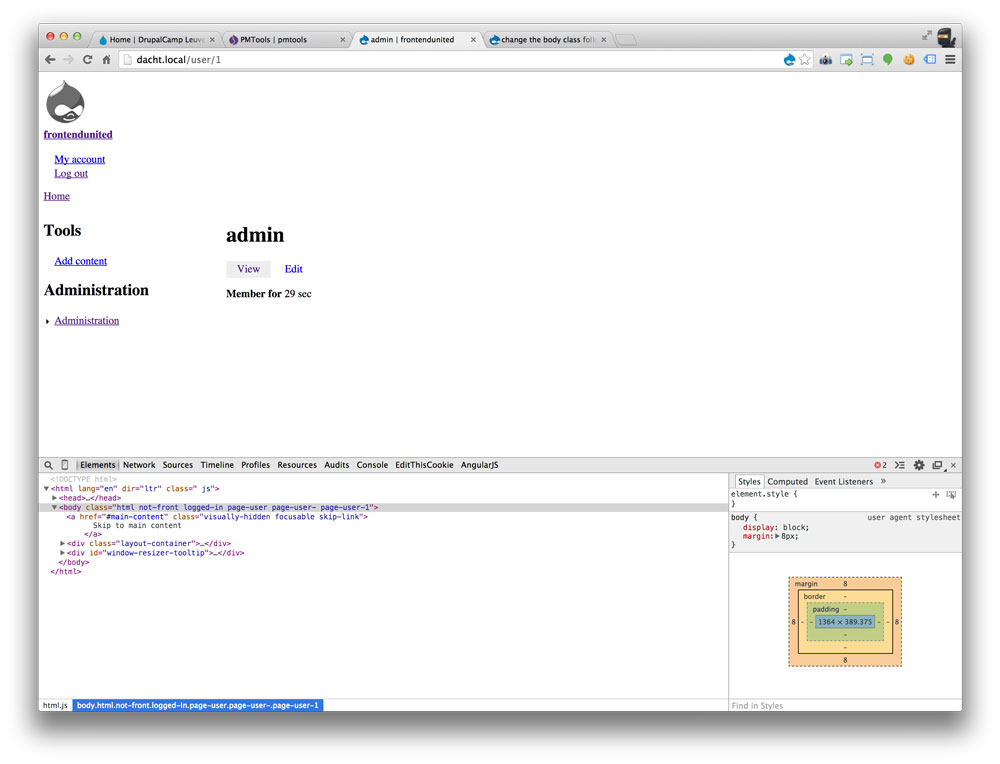
Task: Collapse the body element in the DOM tree
Action: pos(53,507)
